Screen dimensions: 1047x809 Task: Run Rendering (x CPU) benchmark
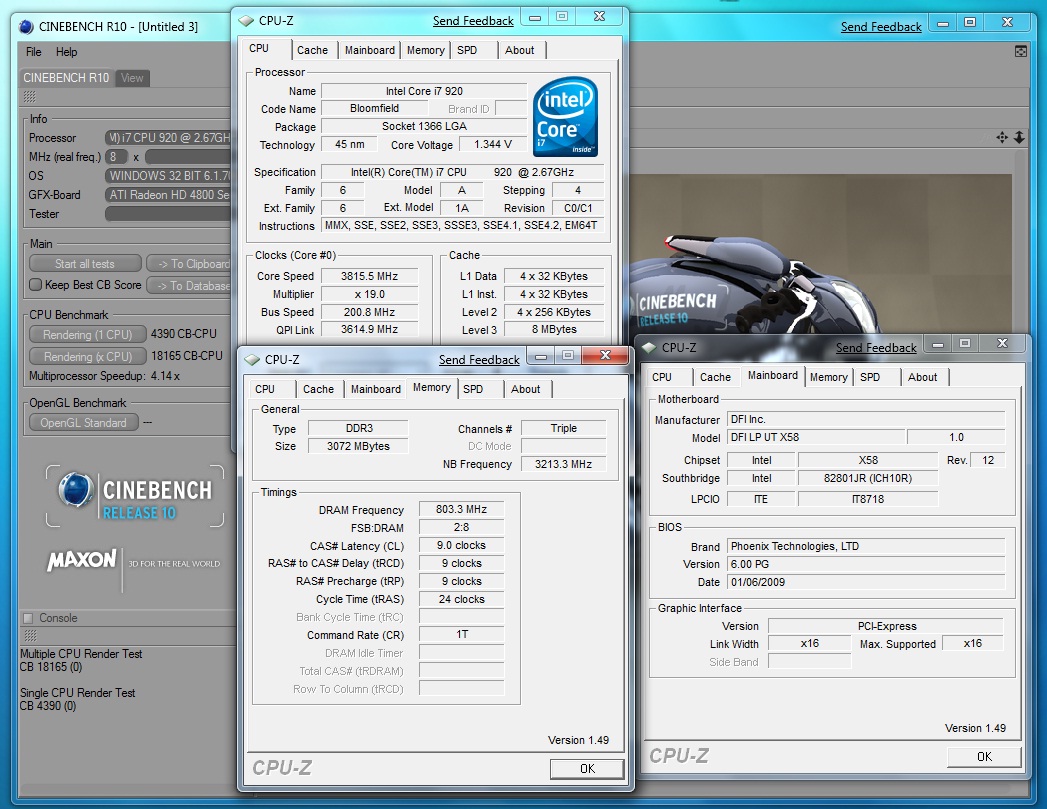point(87,356)
